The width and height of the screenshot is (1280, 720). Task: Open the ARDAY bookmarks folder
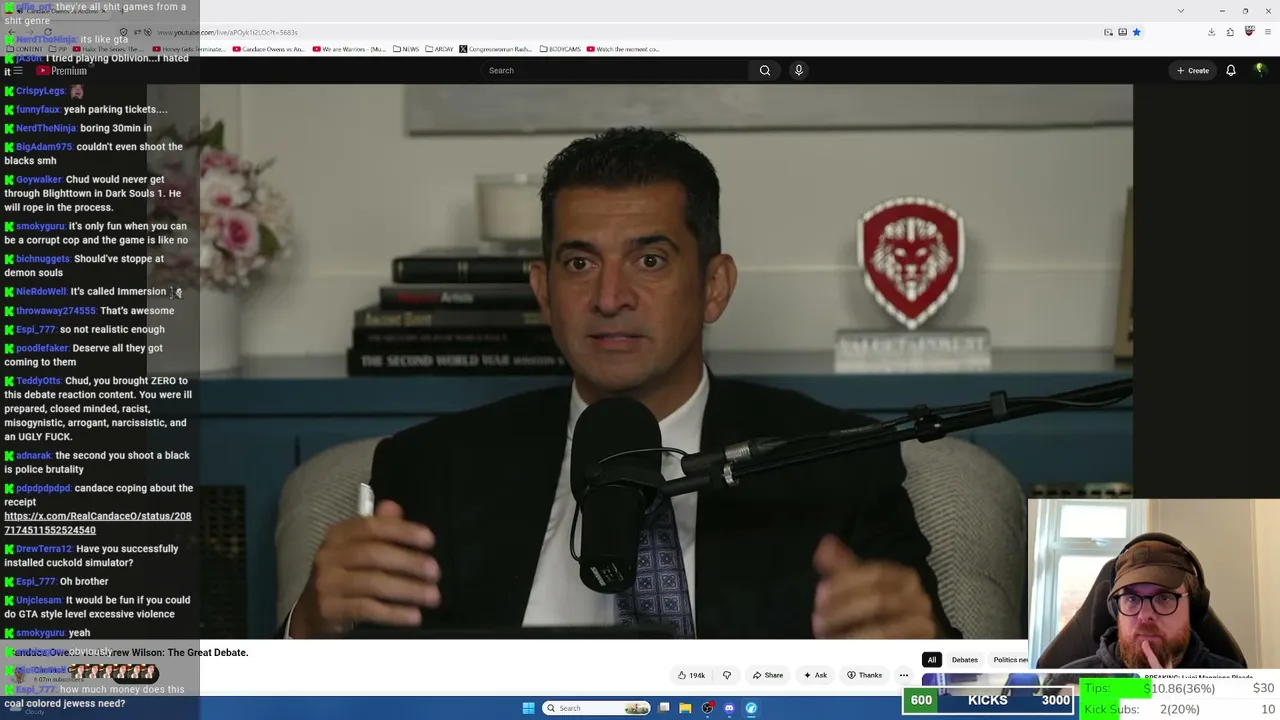pyautogui.click(x=439, y=49)
